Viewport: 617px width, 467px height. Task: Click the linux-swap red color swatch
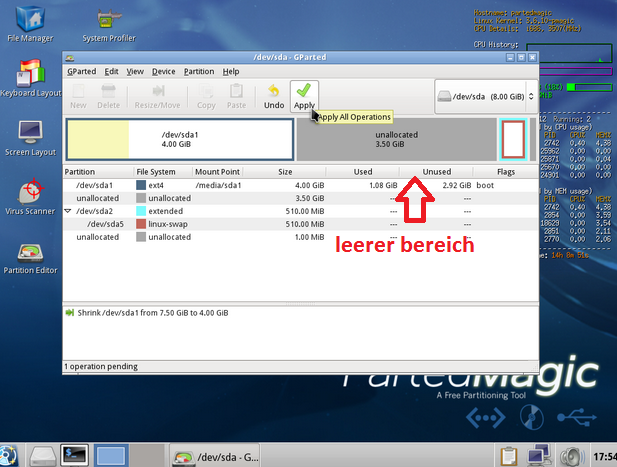click(141, 224)
